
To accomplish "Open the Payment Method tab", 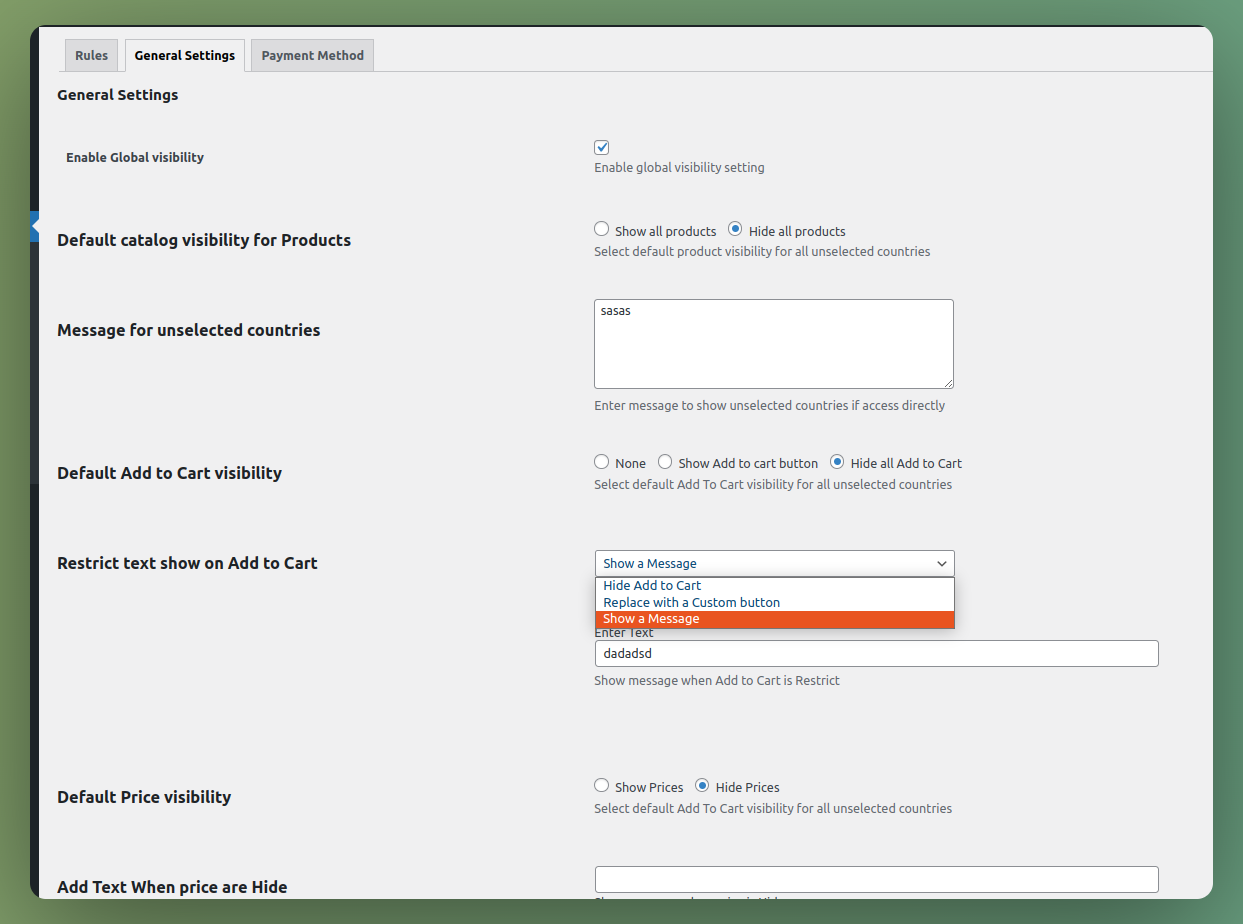I will 312,56.
